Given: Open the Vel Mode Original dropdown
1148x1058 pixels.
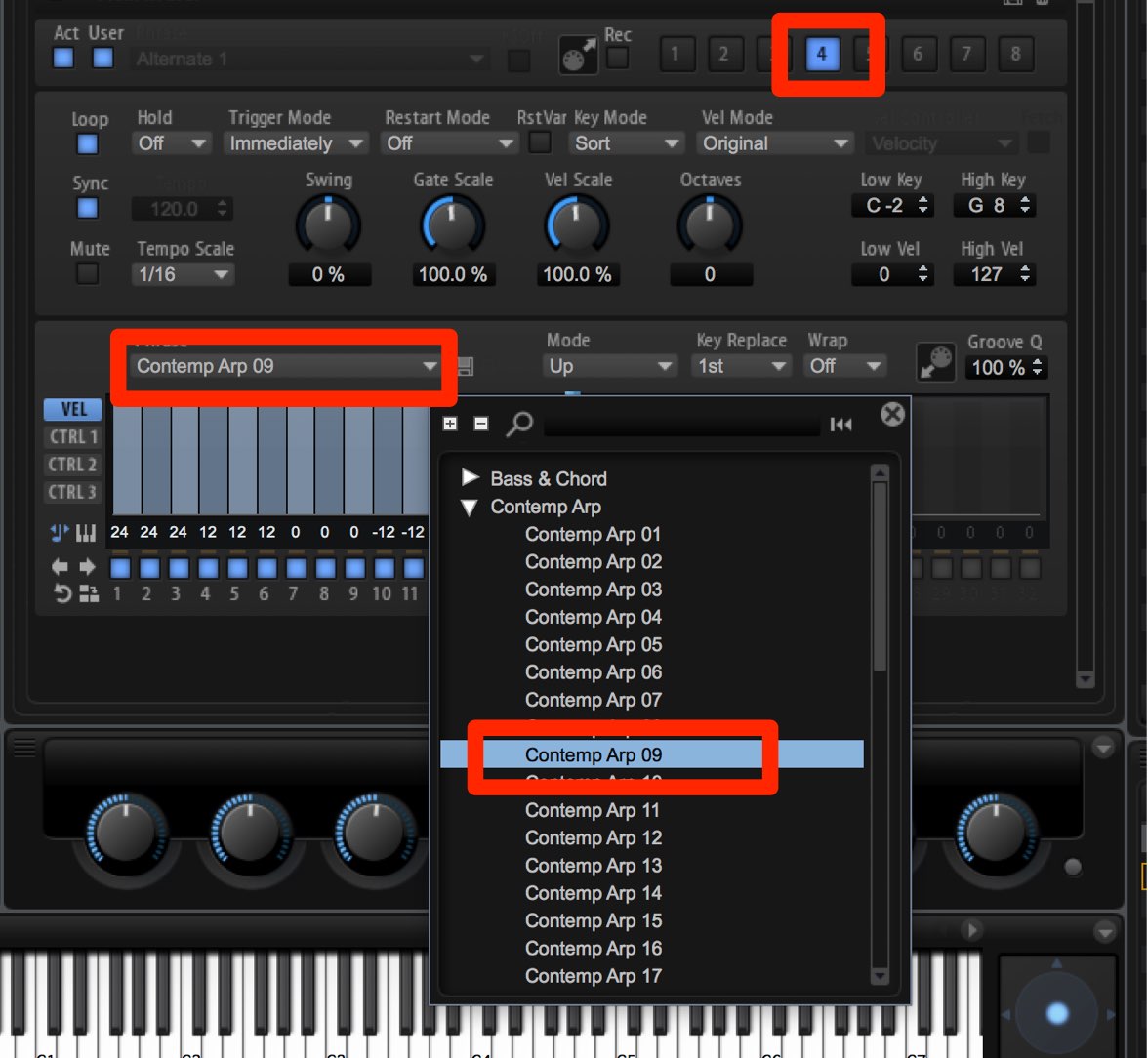Looking at the screenshot, I should pyautogui.click(x=775, y=143).
